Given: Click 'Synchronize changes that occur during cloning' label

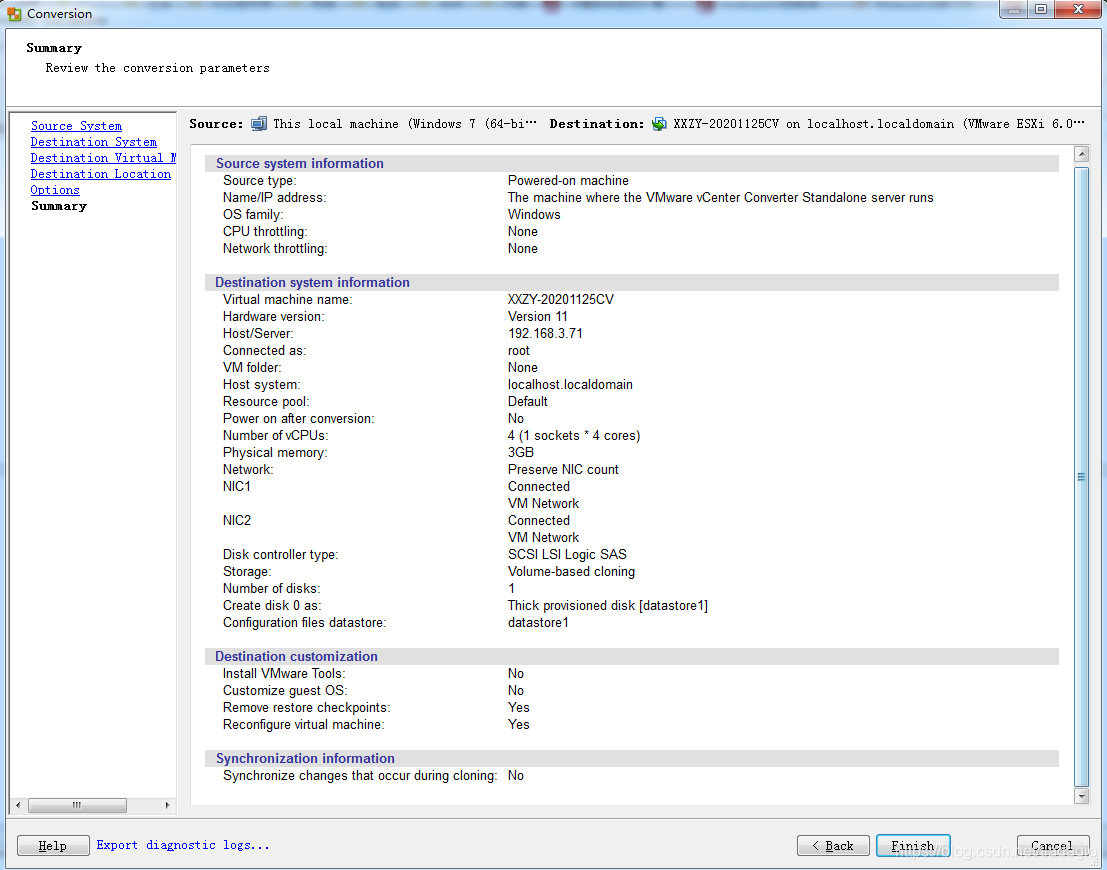Looking at the screenshot, I should coord(360,775).
